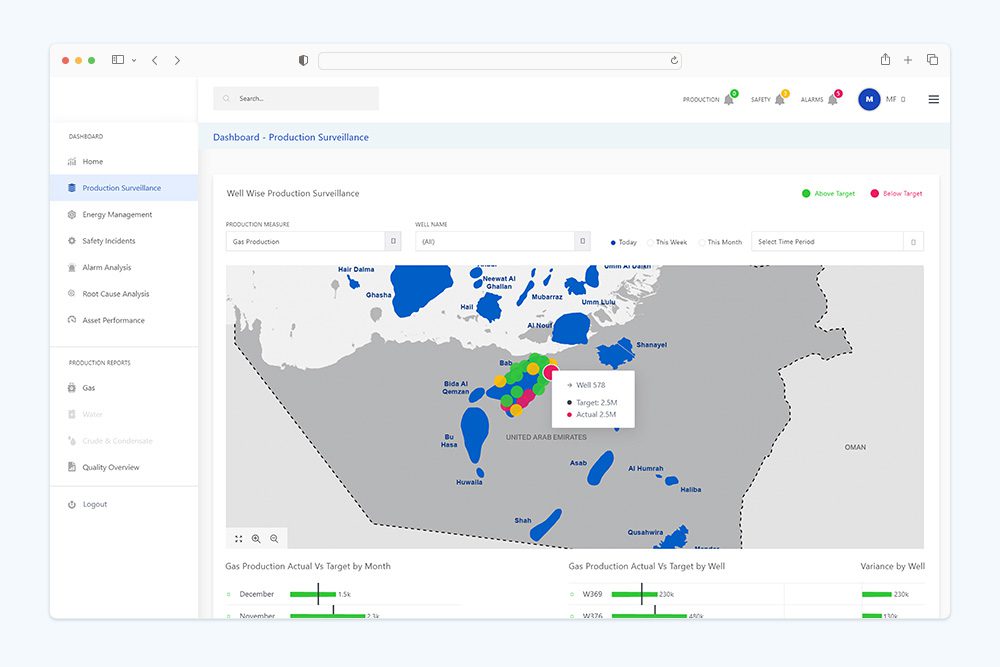Click the Root Cause Analysis icon

(x=71, y=293)
